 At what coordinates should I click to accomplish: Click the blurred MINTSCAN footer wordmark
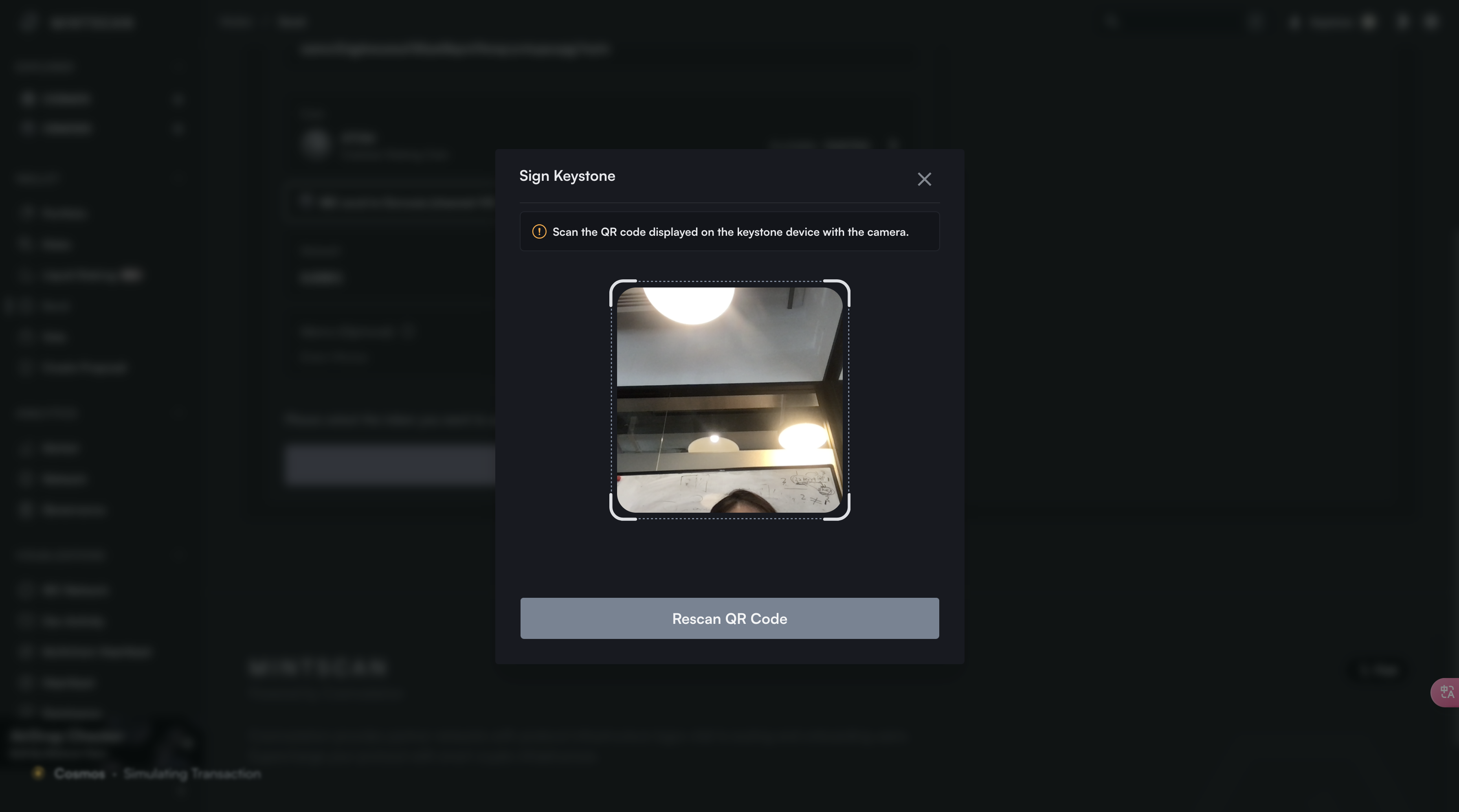point(318,668)
